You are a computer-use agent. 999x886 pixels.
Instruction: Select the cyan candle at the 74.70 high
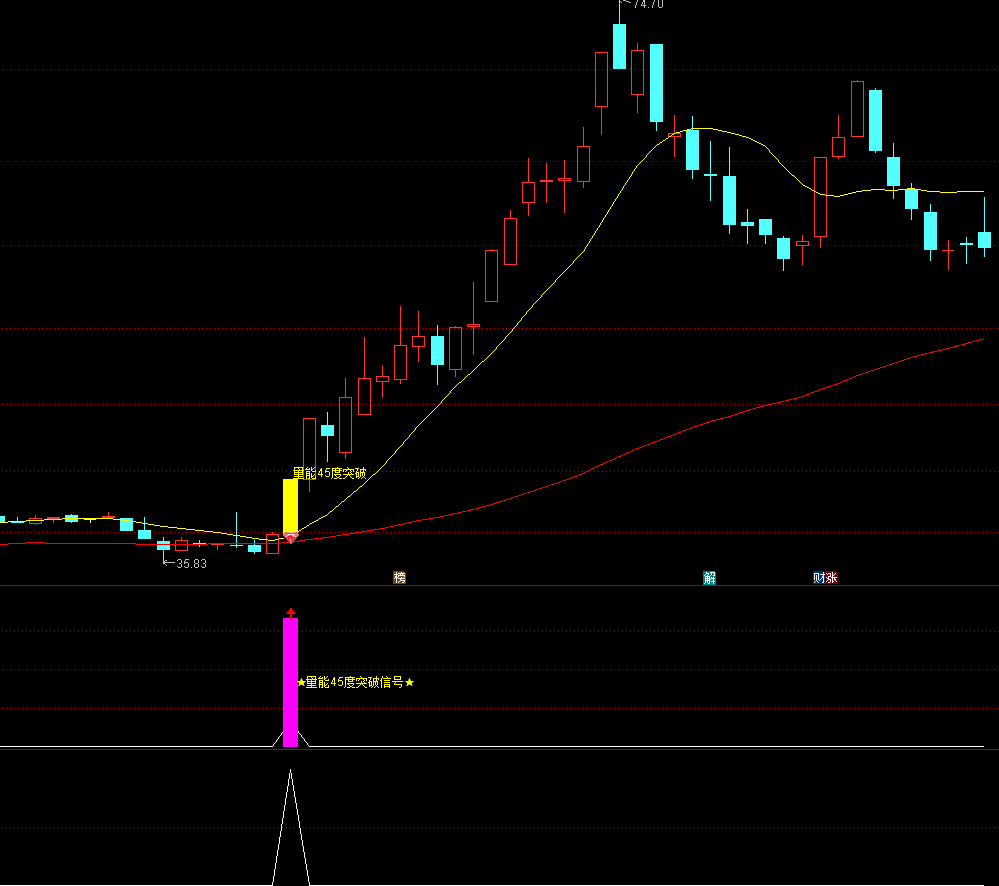coord(620,46)
